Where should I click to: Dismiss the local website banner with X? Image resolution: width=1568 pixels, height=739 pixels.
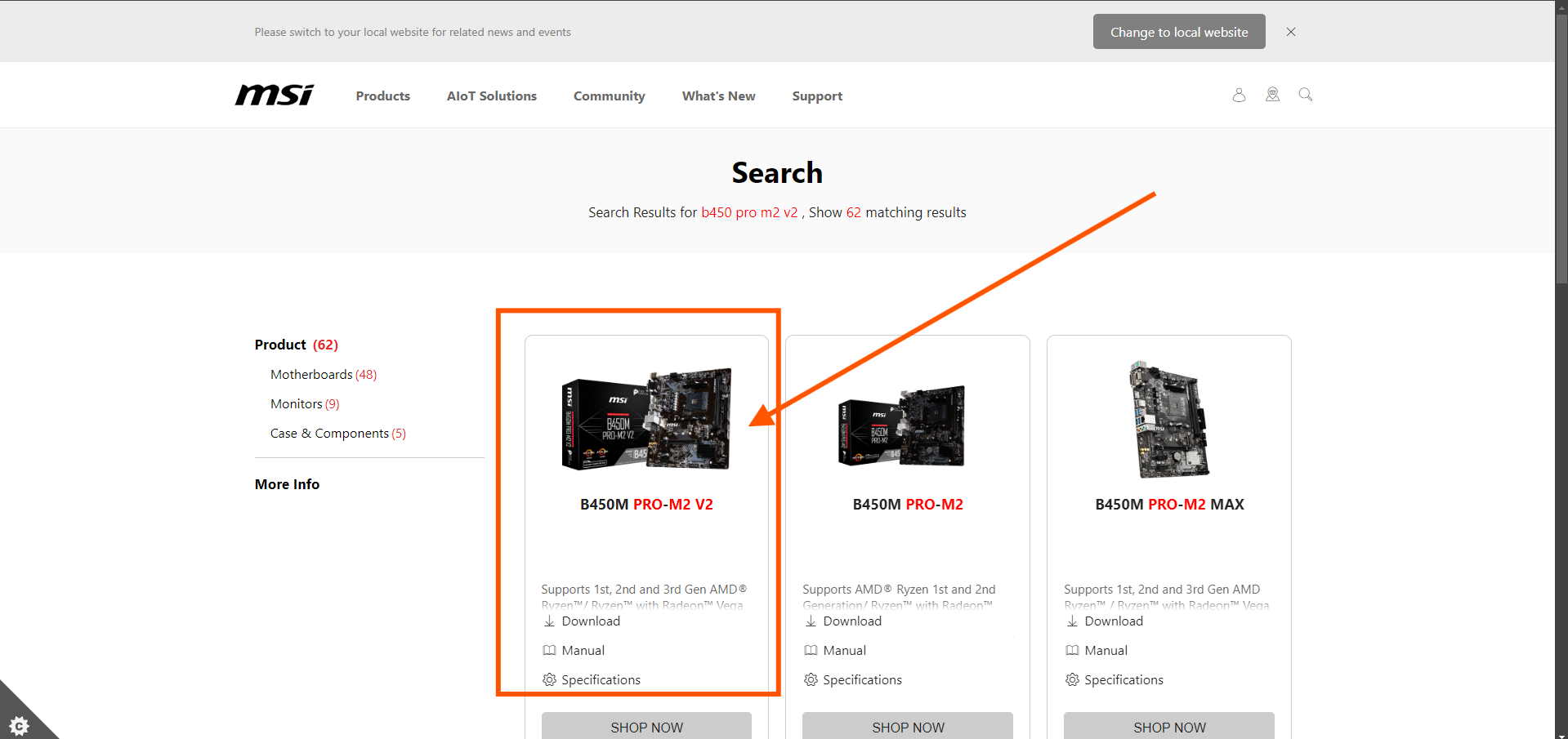tap(1291, 32)
